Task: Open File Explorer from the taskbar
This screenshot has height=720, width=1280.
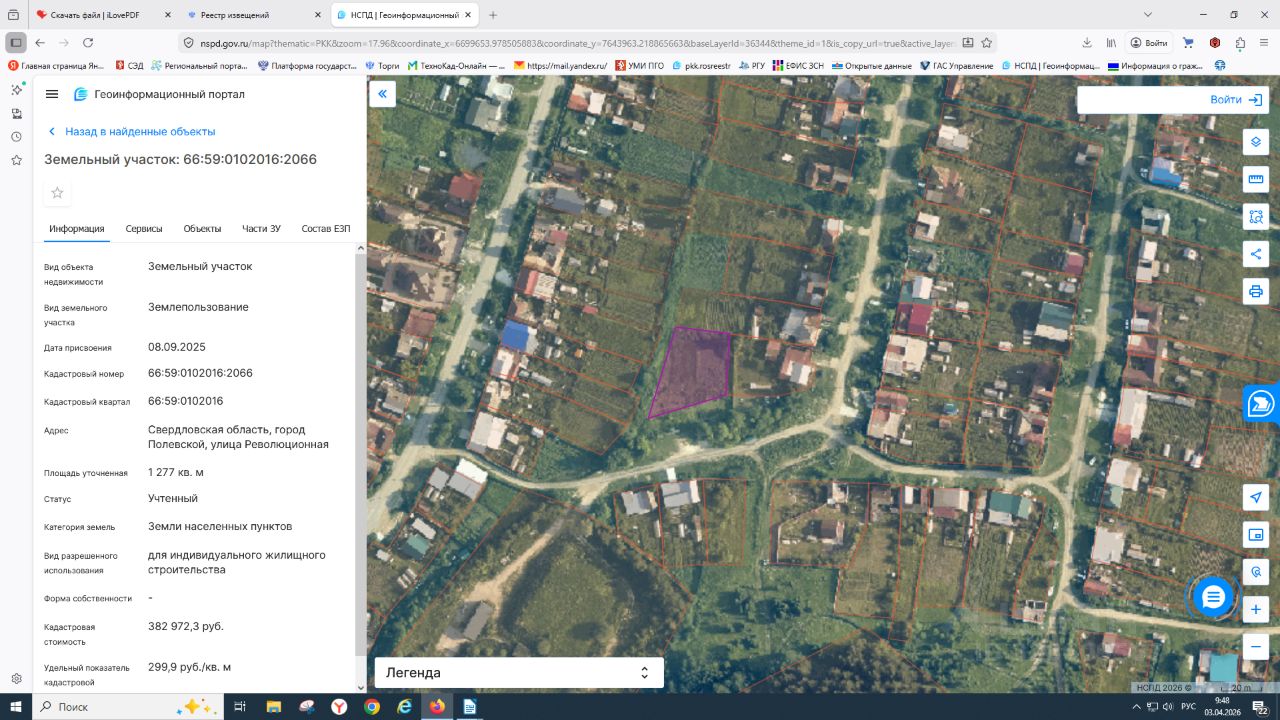Action: point(273,707)
